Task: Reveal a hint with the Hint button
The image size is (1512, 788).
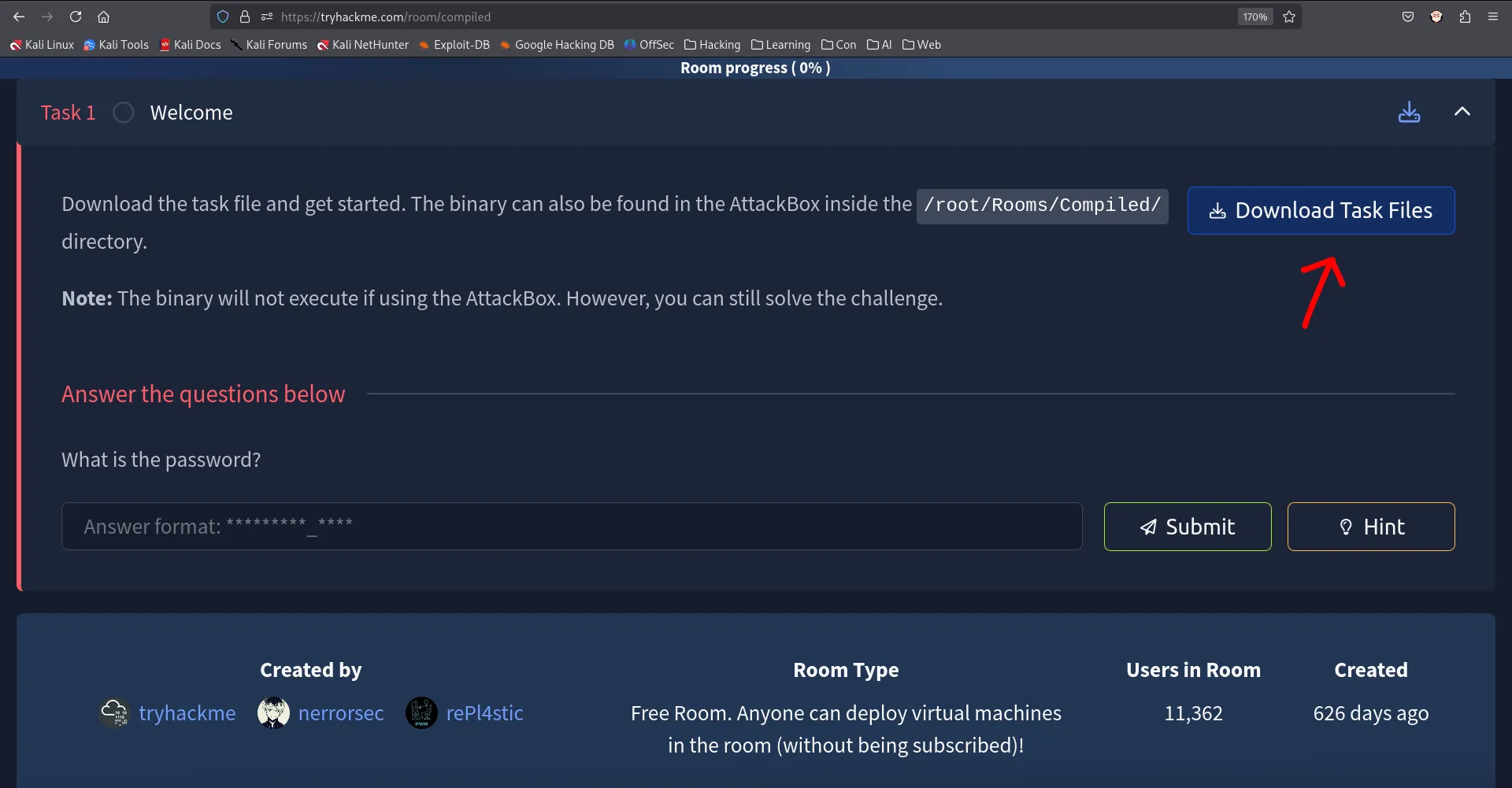Action: pyautogui.click(x=1370, y=527)
